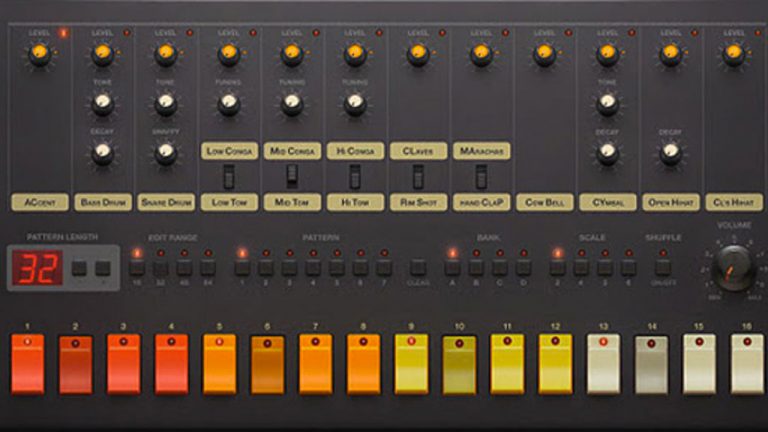Image resolution: width=768 pixels, height=432 pixels.
Task: Toggle step 14 white button
Action: (x=651, y=364)
